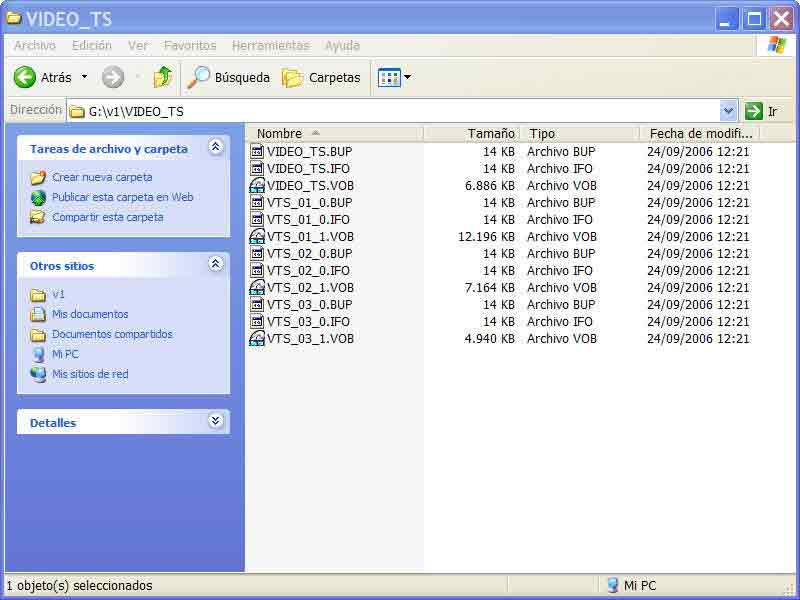800x600 pixels.
Task: Open the Ayuda menu
Action: (x=342, y=45)
